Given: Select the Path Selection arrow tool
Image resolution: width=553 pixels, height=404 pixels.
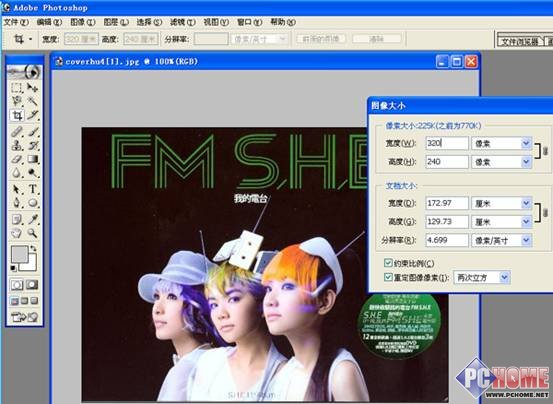Looking at the screenshot, I should pos(17,189).
